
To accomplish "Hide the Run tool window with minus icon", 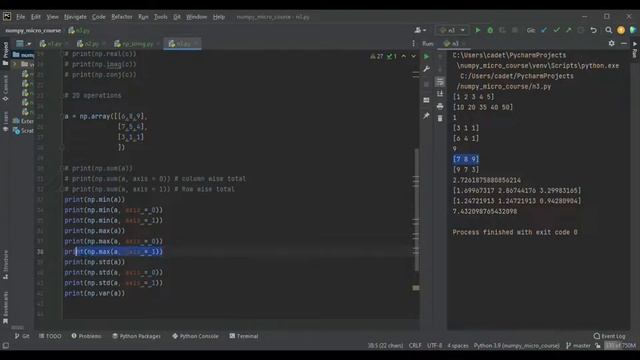I will (624, 43).
